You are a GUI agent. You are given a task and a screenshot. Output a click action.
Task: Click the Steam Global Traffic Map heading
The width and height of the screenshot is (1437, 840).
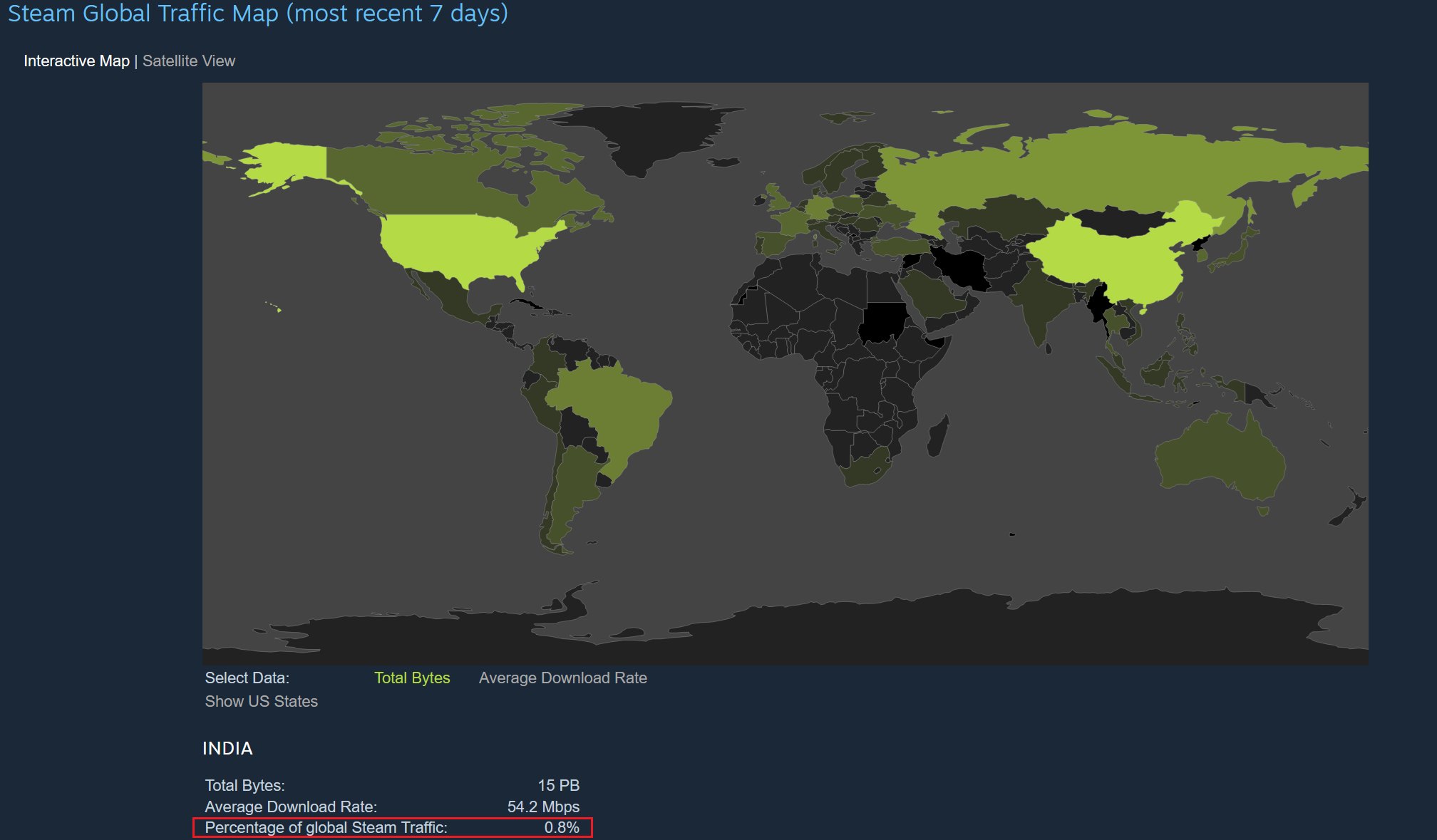257,14
